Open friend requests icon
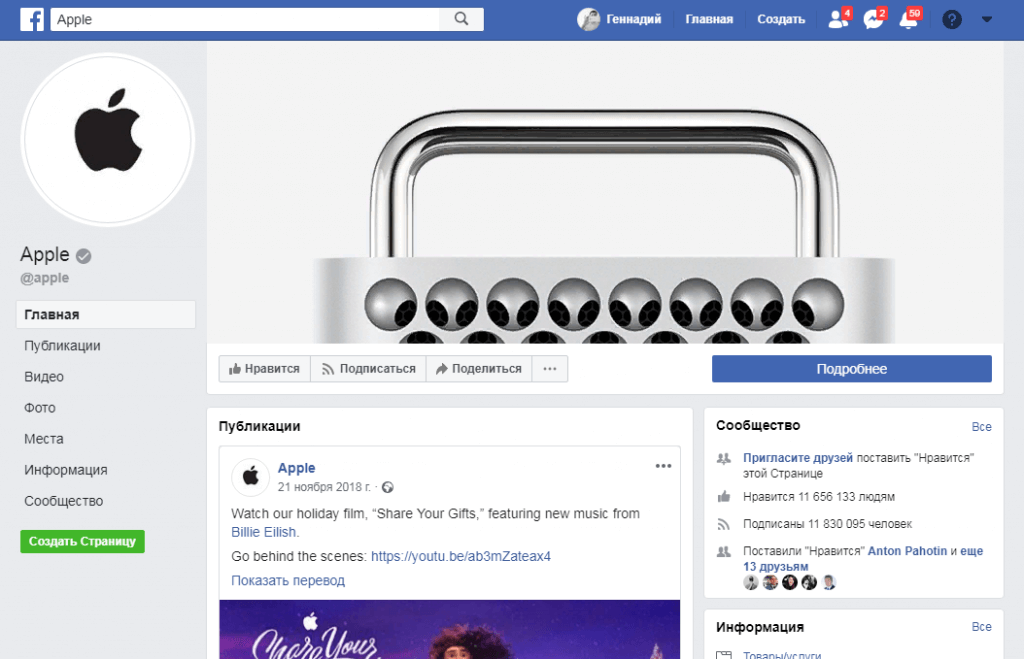Image resolution: width=1024 pixels, height=659 pixels. (x=838, y=19)
